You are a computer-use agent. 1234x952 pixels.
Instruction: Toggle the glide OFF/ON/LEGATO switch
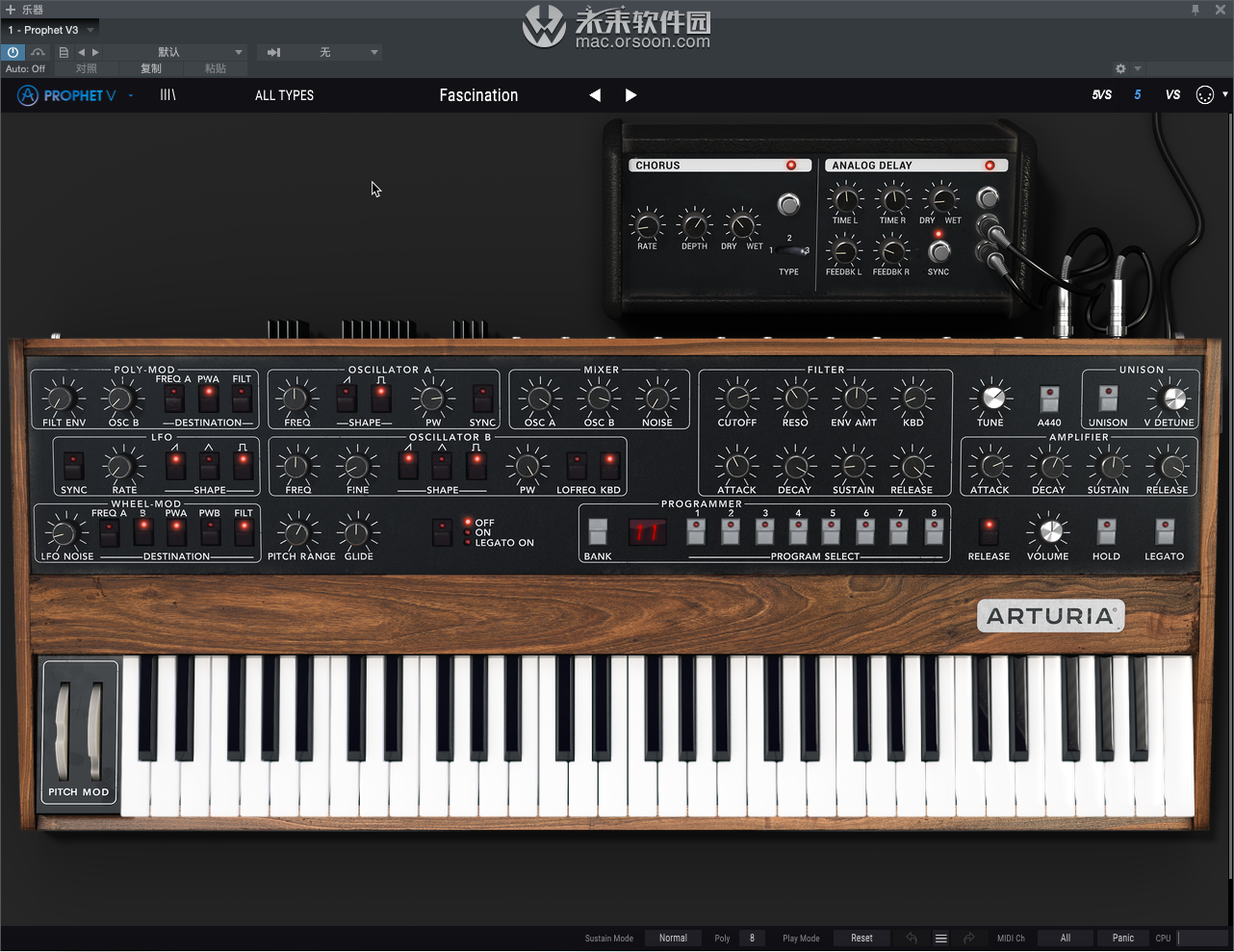pos(443,532)
